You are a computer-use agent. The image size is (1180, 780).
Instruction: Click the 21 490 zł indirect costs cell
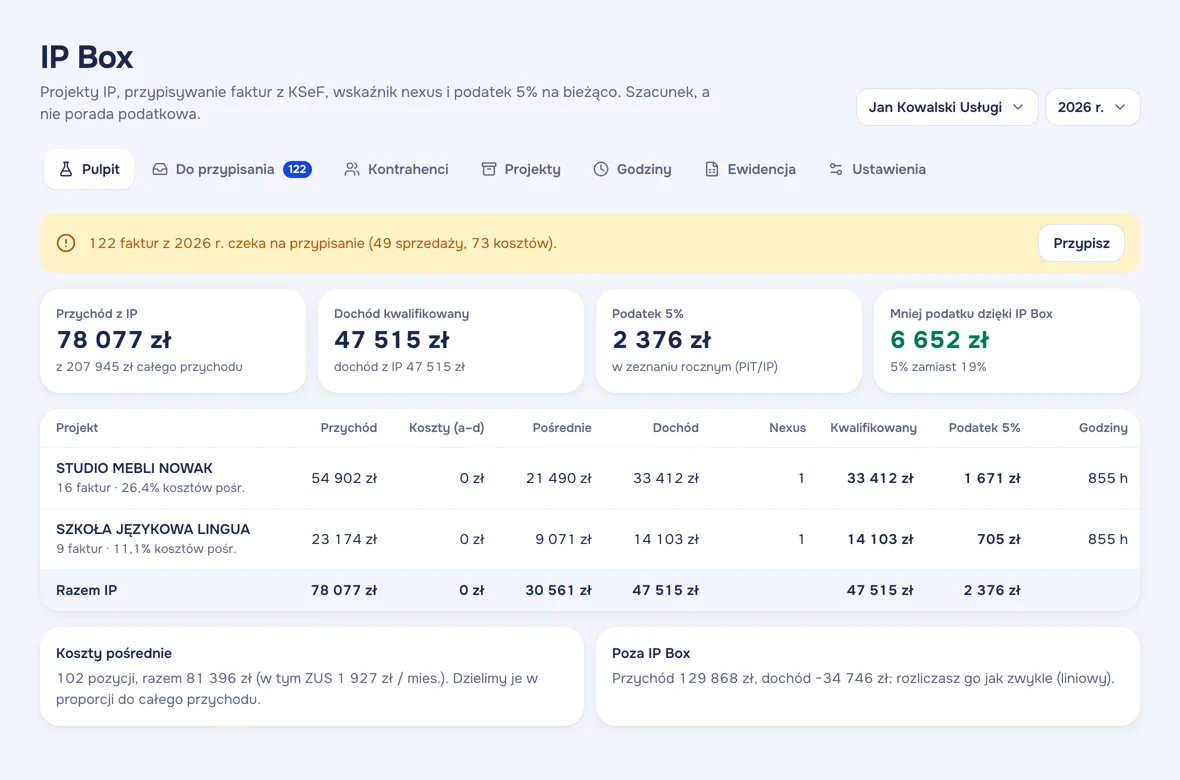pyautogui.click(x=558, y=478)
